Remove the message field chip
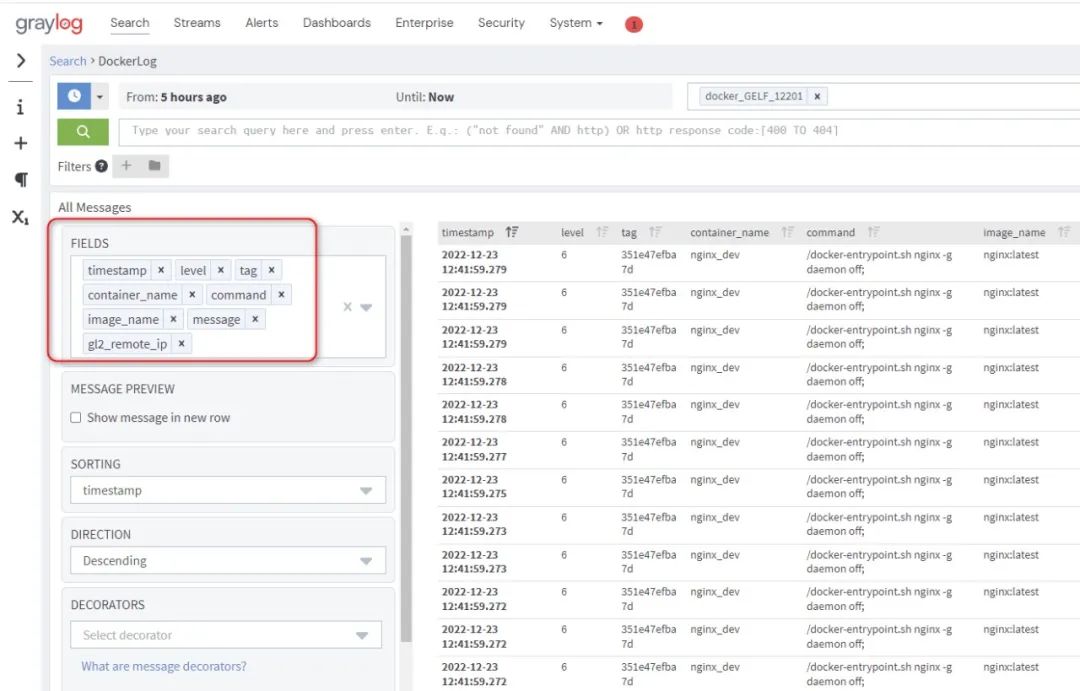The width and height of the screenshot is (1080, 691). [x=255, y=319]
